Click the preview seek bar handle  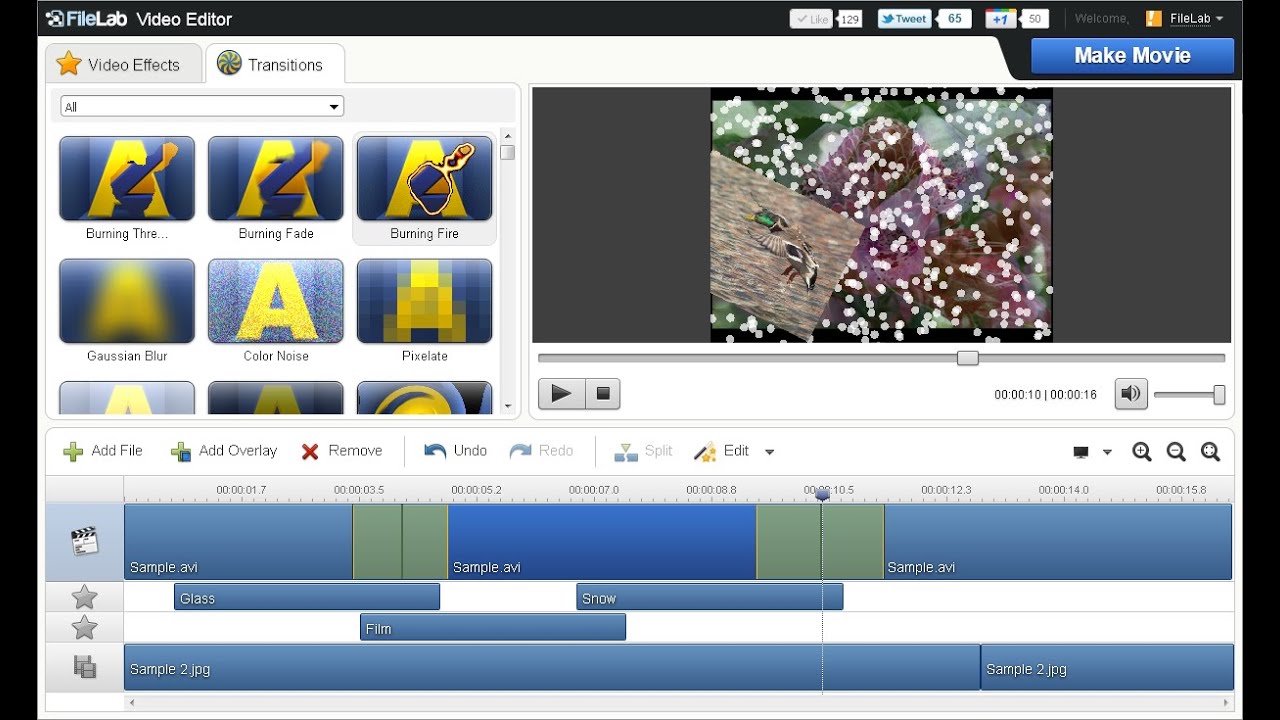coord(967,358)
